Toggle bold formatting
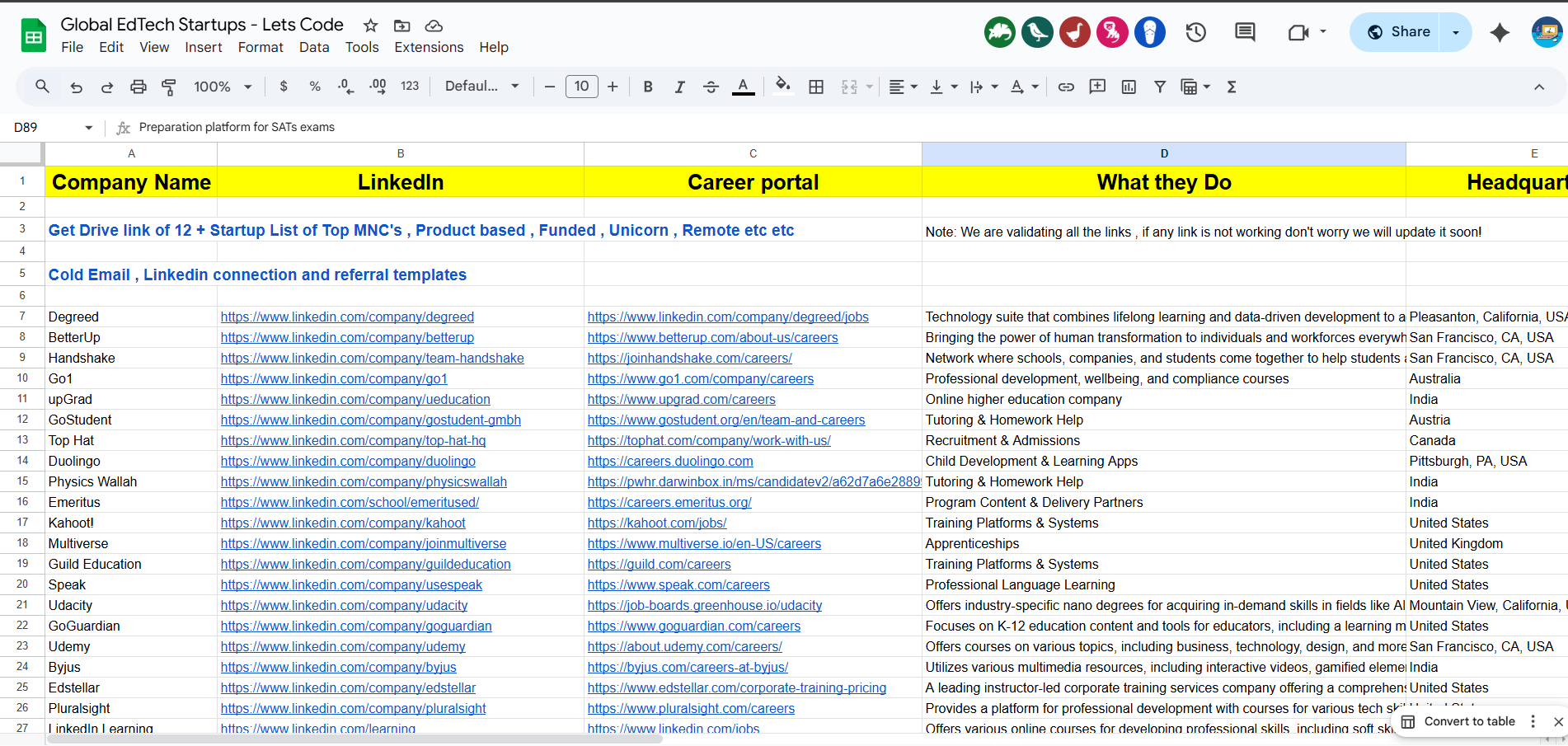 pos(648,87)
